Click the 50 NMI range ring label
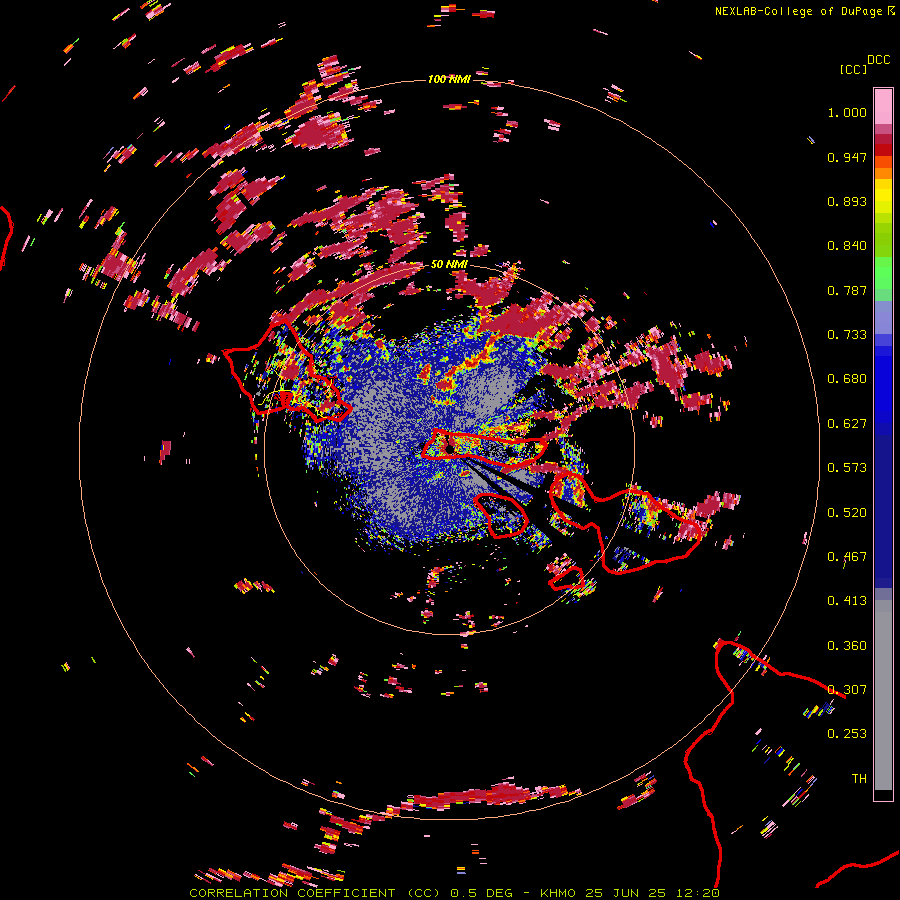 point(449,264)
